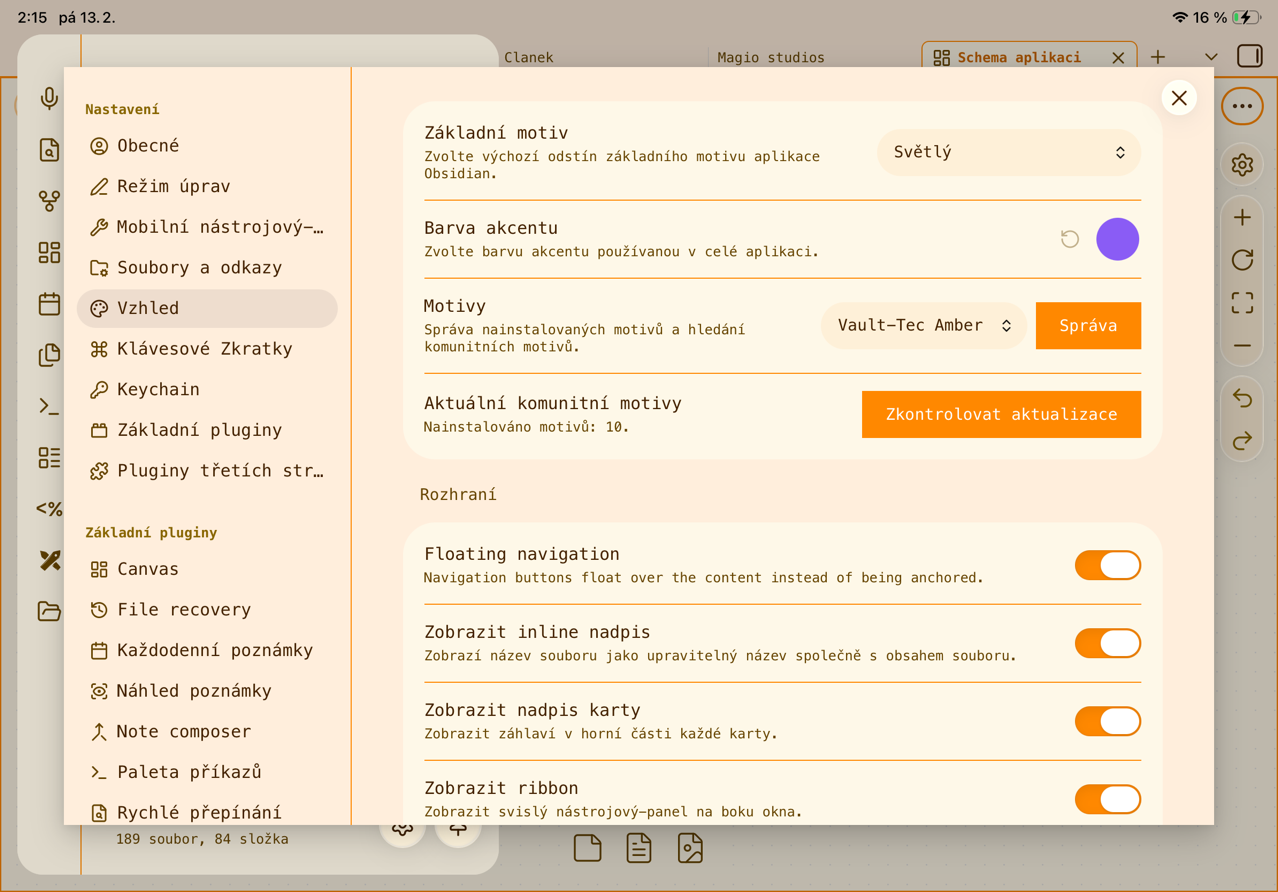This screenshot has height=892, width=1278.
Task: Expand the Vault-Tec Amber theme dropdown
Action: click(x=923, y=326)
